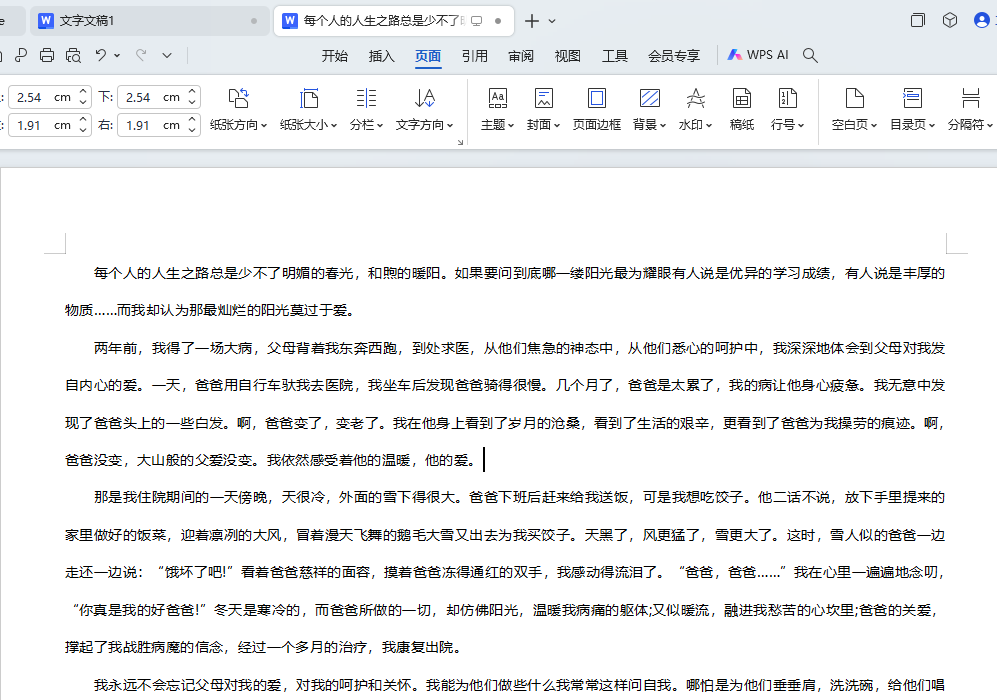Click the undo arrow icon

100,55
